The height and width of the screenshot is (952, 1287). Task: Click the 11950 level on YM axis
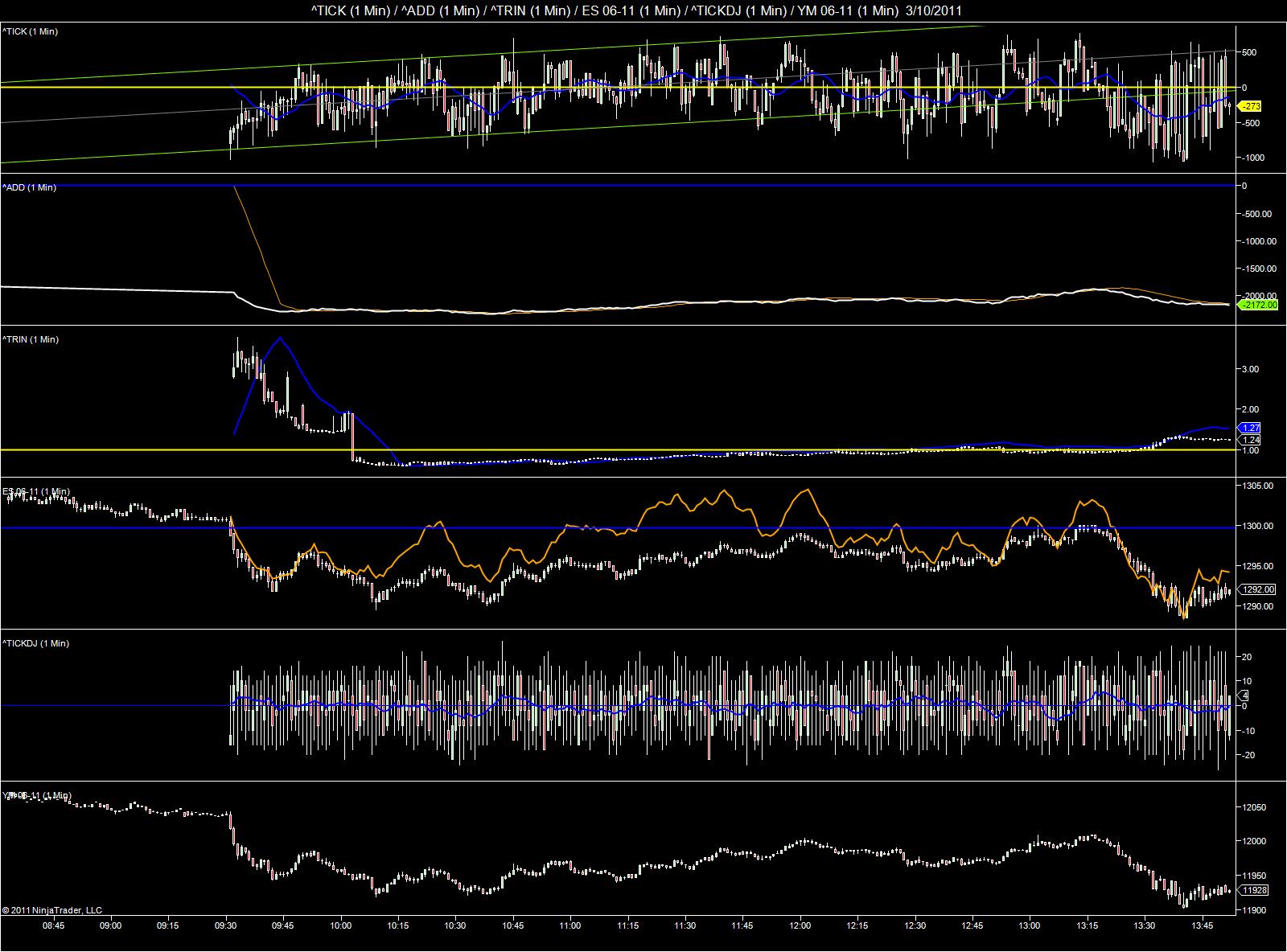click(1255, 876)
